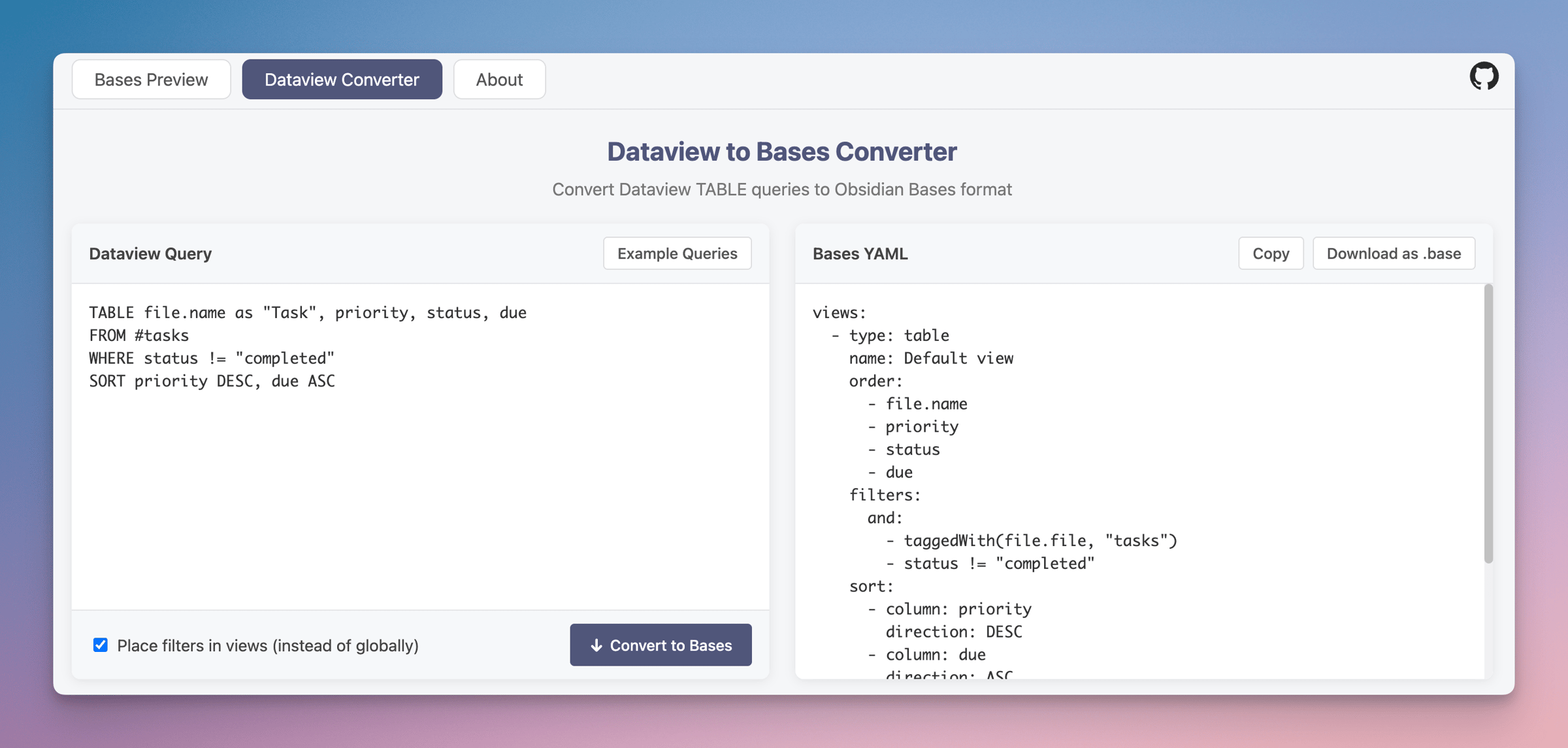Click 'name: Default view' YAML line
Image resolution: width=1568 pixels, height=748 pixels.
tap(931, 358)
